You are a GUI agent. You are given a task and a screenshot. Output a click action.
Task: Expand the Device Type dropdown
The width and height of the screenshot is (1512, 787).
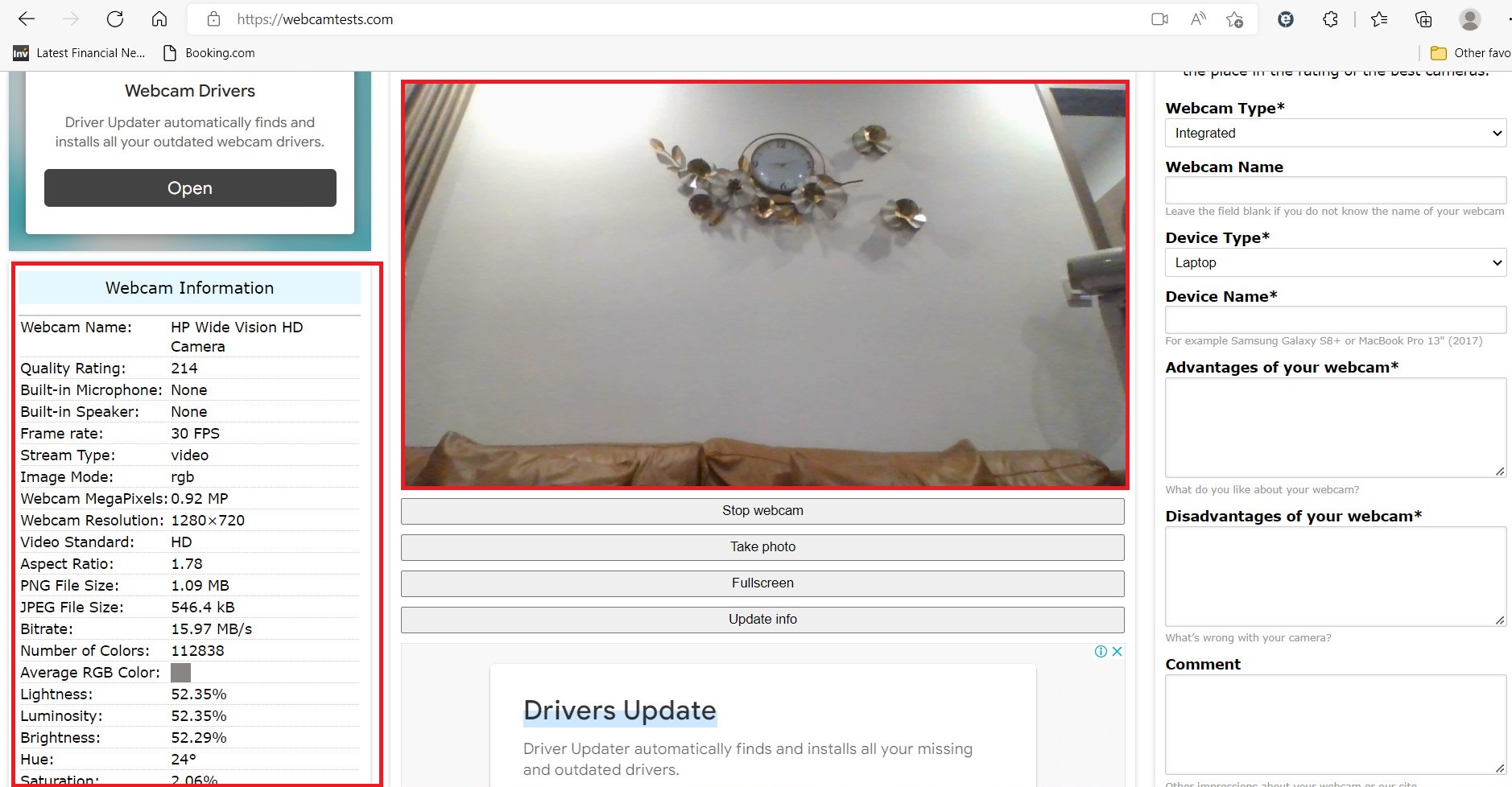[1336, 262]
